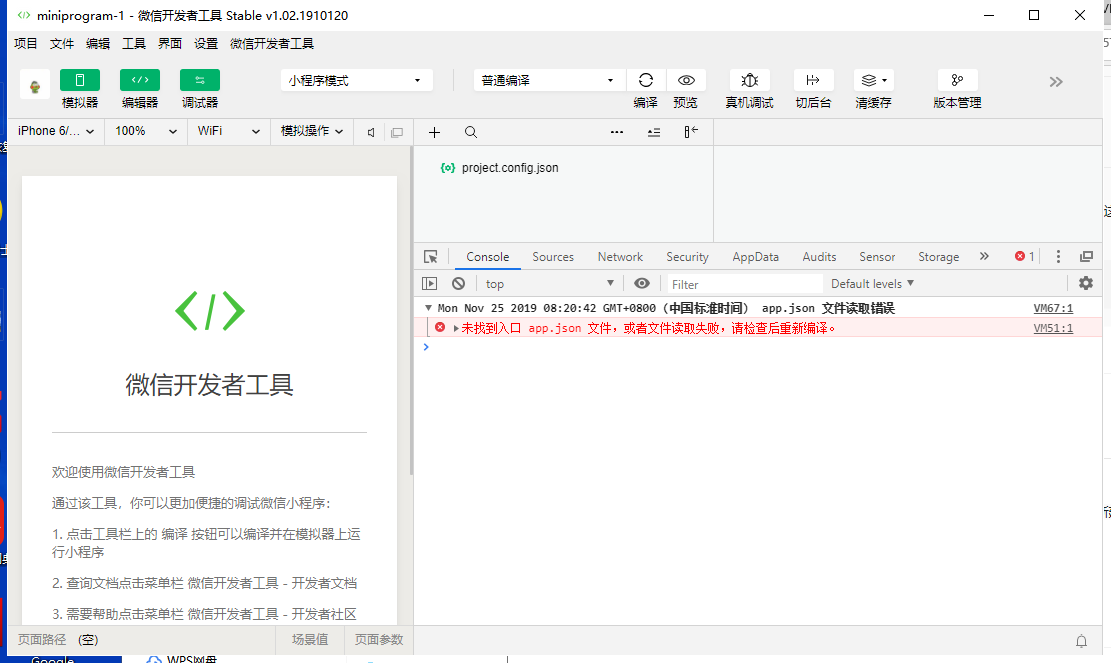This screenshot has width=1111, height=663.
Task: Open console settings gear
Action: (1085, 283)
